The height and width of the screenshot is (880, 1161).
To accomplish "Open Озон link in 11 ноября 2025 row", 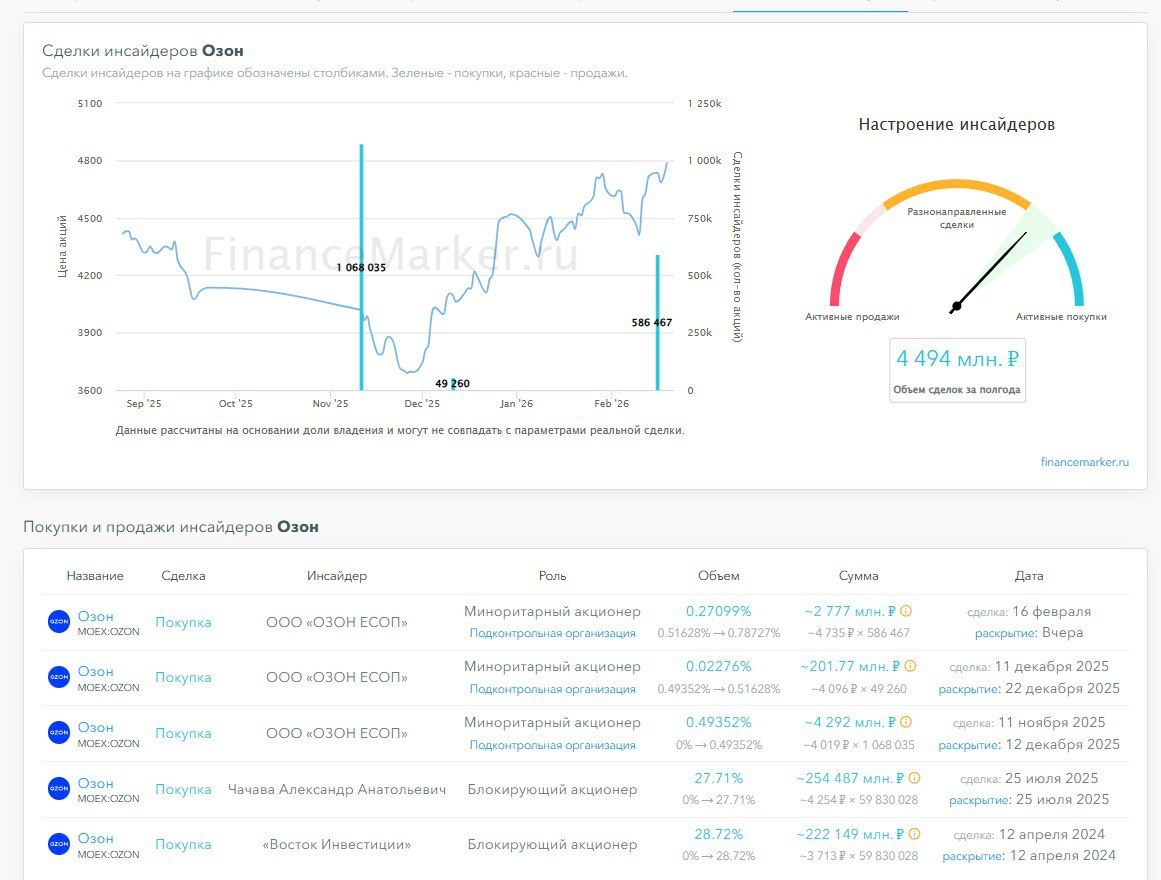I will (x=96, y=727).
